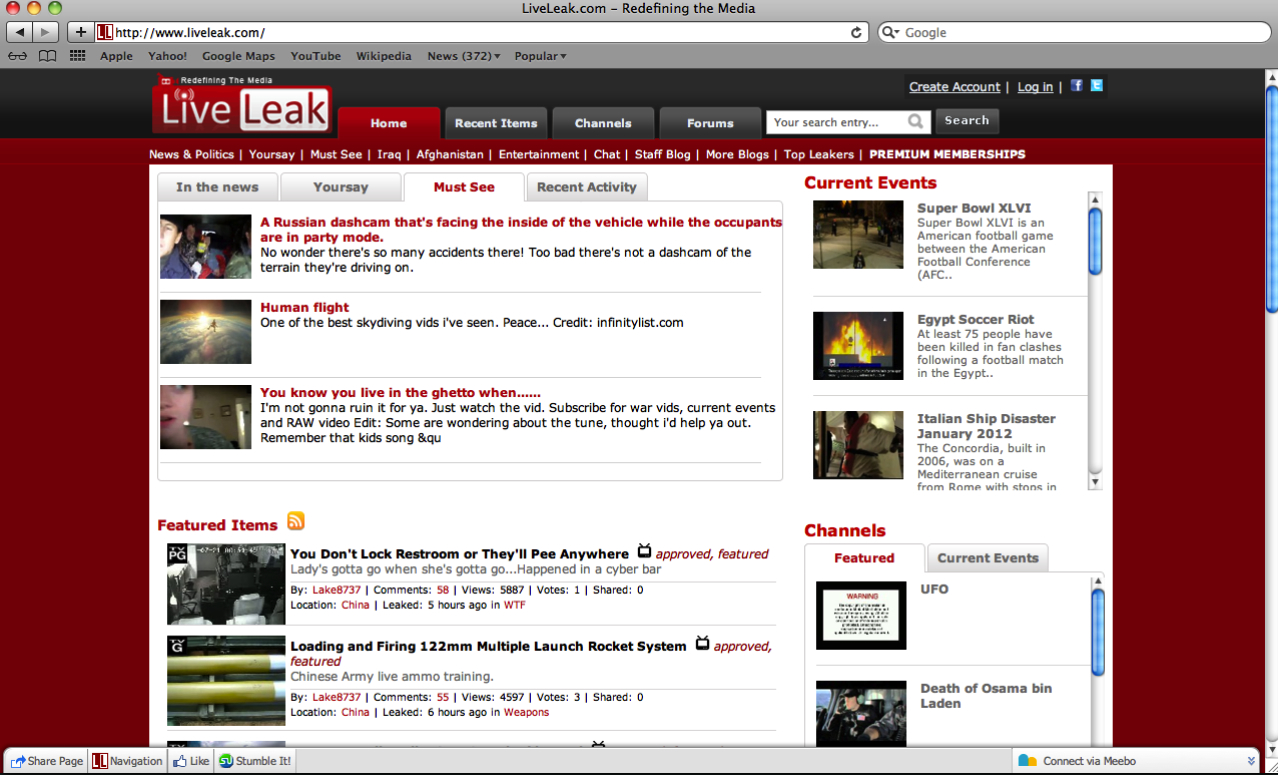Viewport: 1278px width, 775px height.
Task: Open the Human flight video title
Action: (305, 307)
